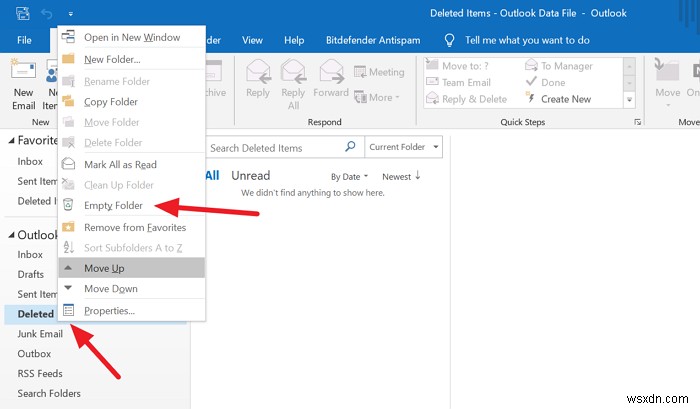Select Sent Items under Outlook Data File
This screenshot has width=700, height=409.
point(37,294)
